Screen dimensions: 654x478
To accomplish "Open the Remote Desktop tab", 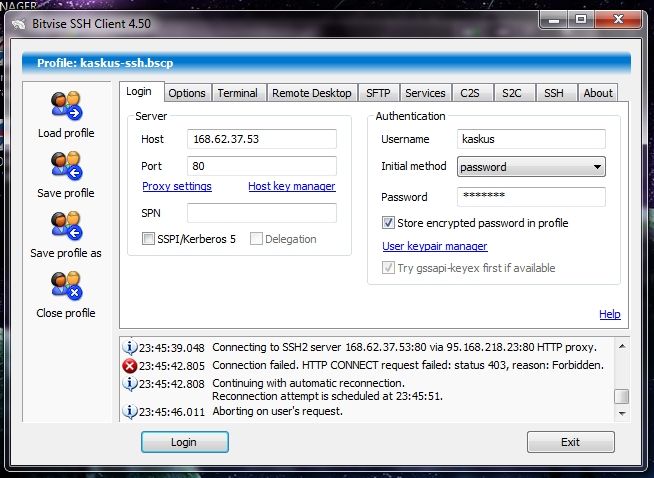I will 312,93.
